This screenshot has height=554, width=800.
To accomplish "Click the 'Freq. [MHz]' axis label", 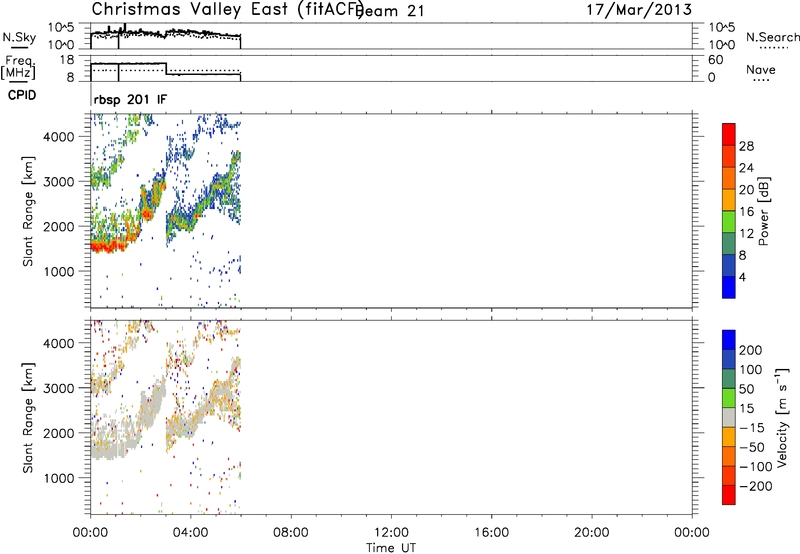I will [18, 67].
